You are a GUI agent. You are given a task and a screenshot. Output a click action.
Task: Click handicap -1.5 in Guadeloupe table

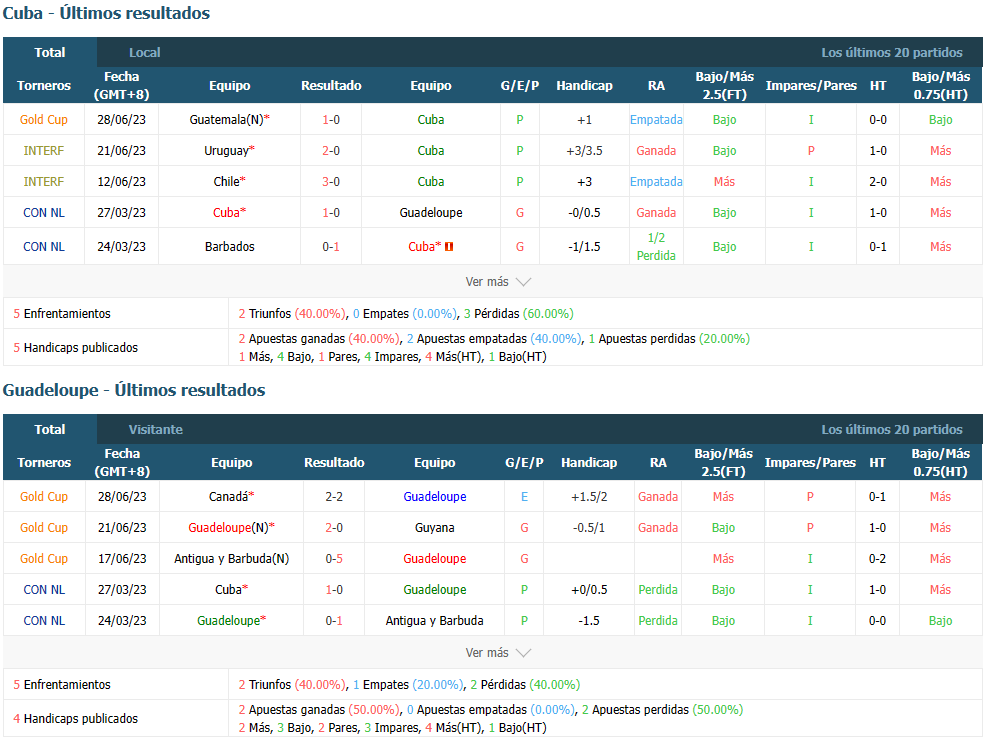pos(589,620)
